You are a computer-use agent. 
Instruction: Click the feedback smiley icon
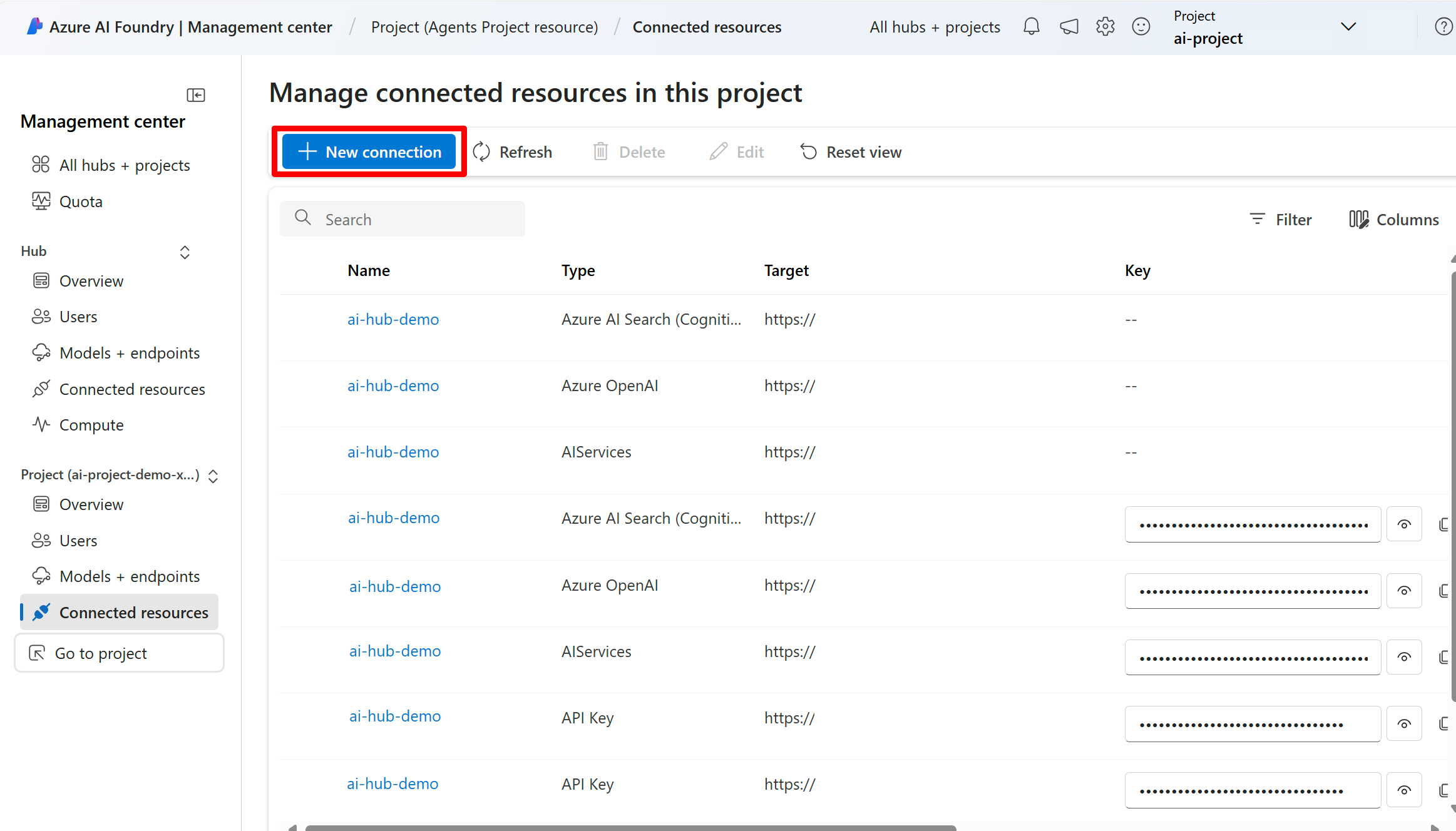1141,27
